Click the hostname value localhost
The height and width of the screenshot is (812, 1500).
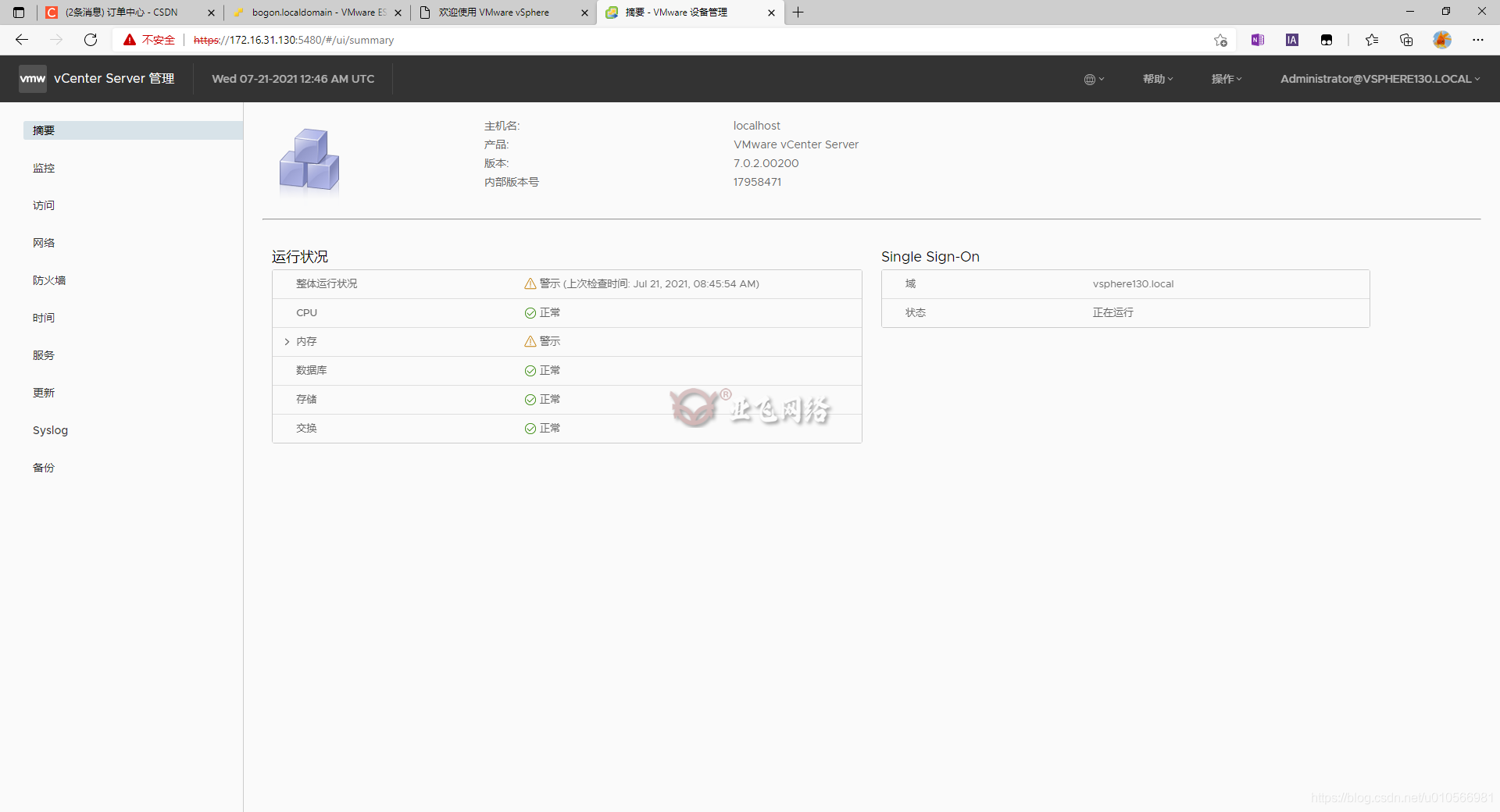[x=756, y=126]
